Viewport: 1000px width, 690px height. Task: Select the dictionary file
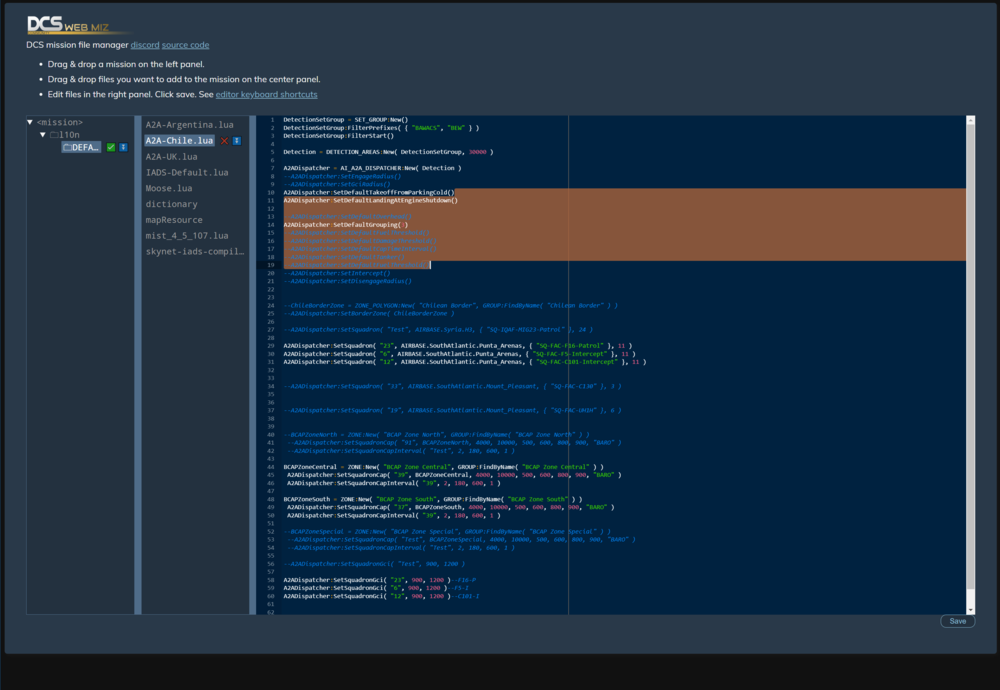pos(172,204)
